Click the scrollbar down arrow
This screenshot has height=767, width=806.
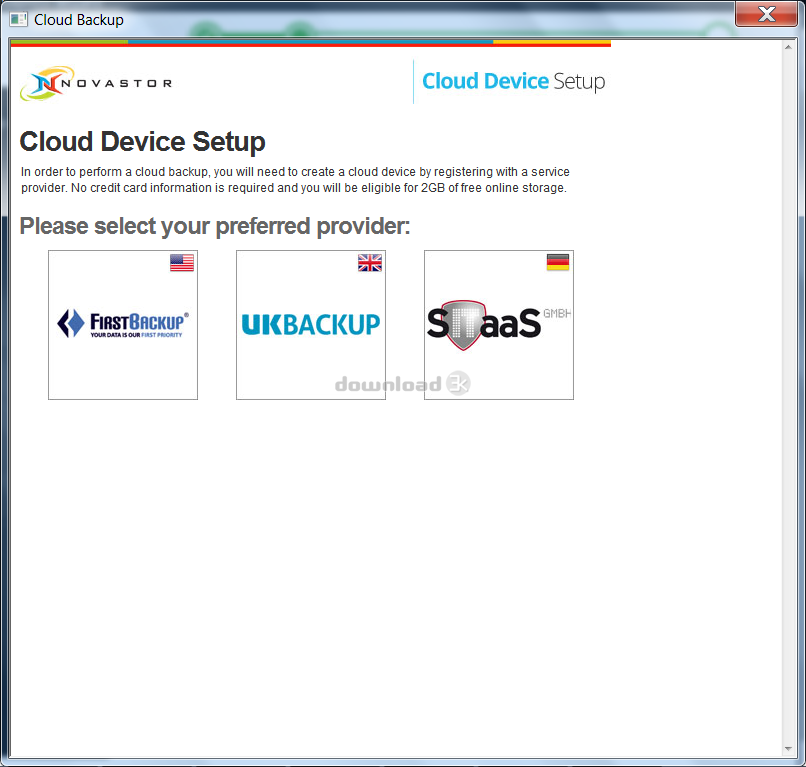(x=788, y=749)
